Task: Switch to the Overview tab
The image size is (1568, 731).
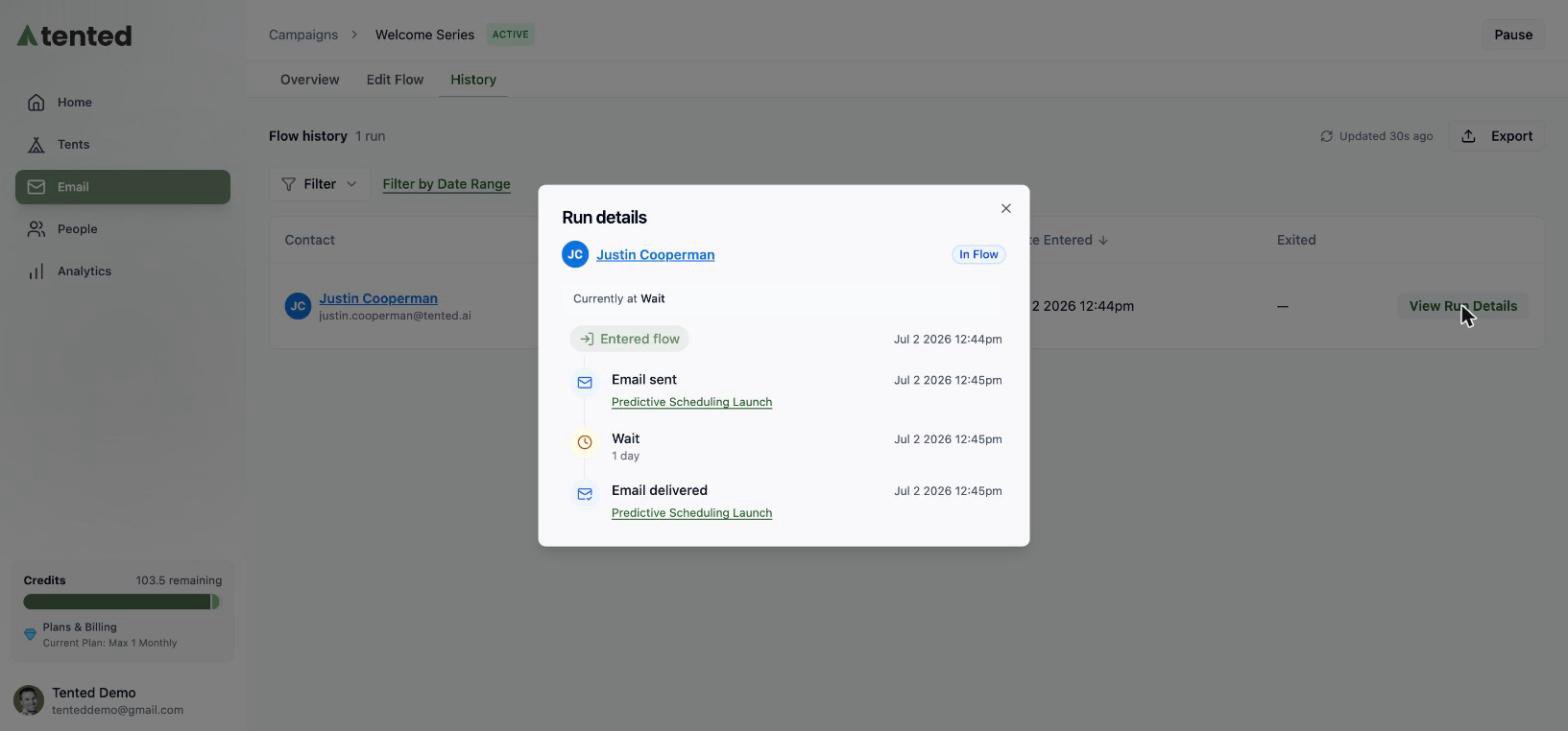Action: (310, 79)
